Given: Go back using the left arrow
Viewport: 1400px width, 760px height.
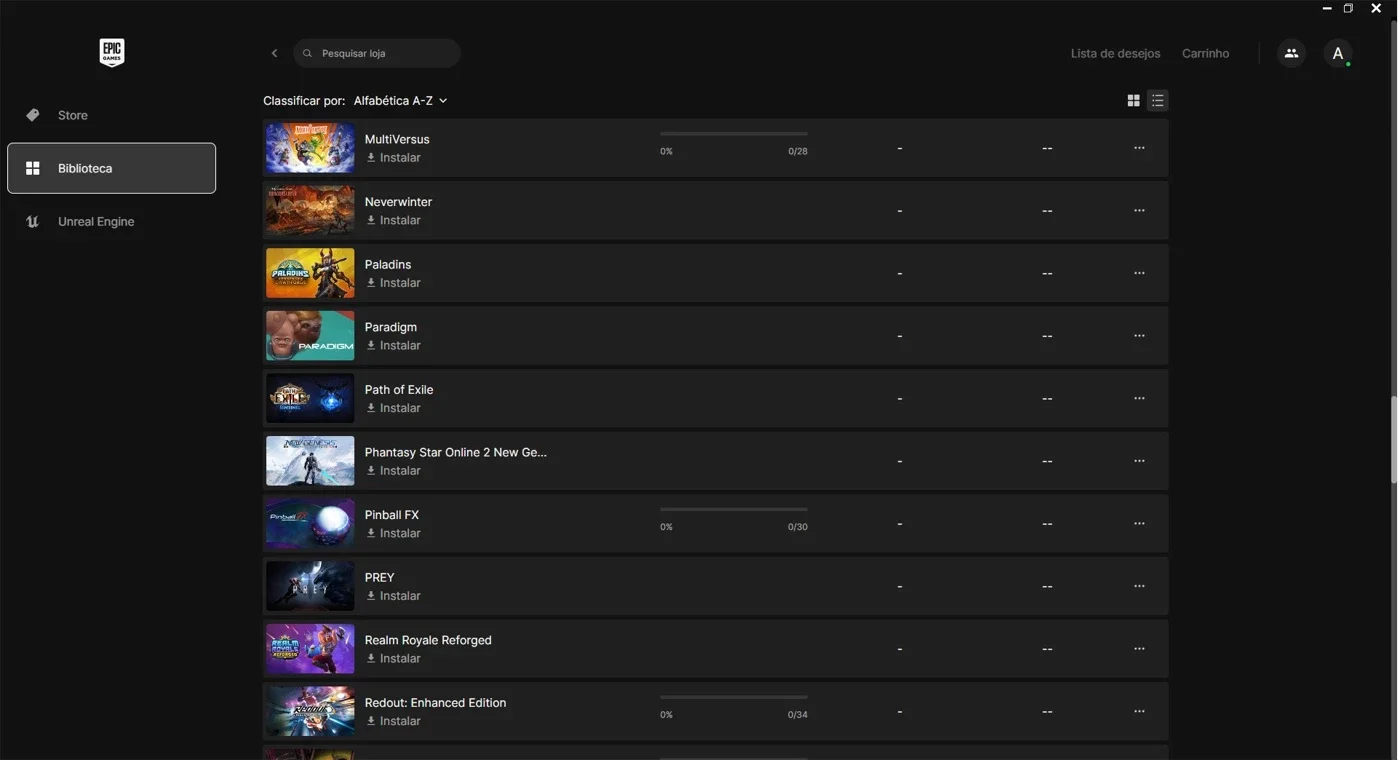Looking at the screenshot, I should click(x=274, y=53).
